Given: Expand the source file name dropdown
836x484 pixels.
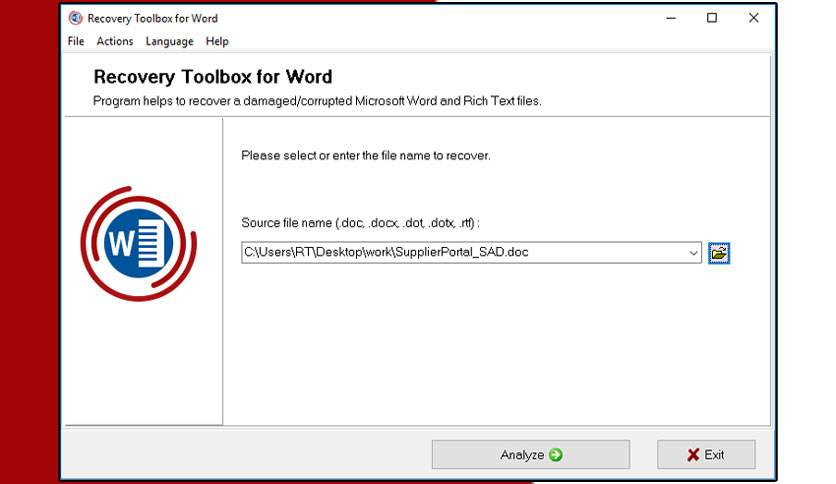Looking at the screenshot, I should point(693,253).
